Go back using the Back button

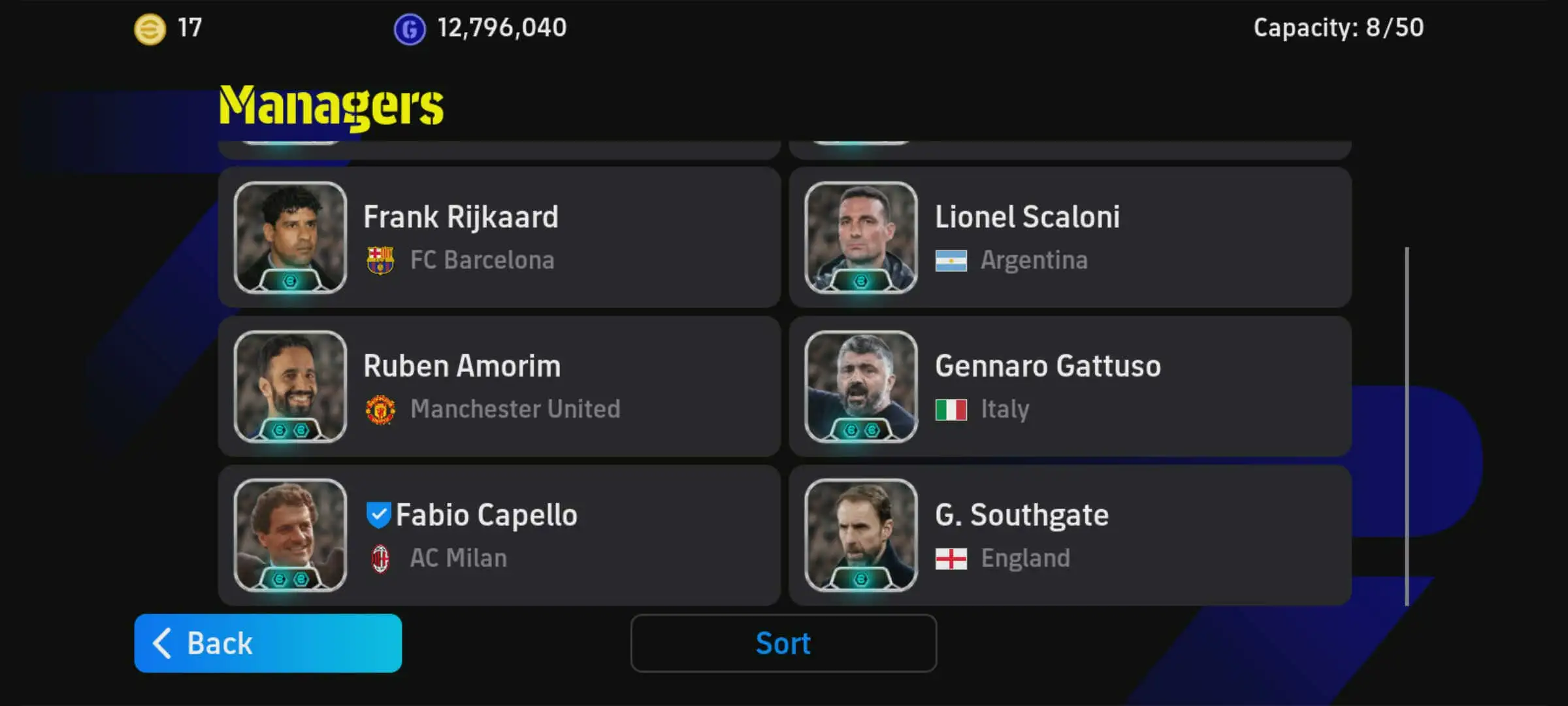[x=268, y=643]
